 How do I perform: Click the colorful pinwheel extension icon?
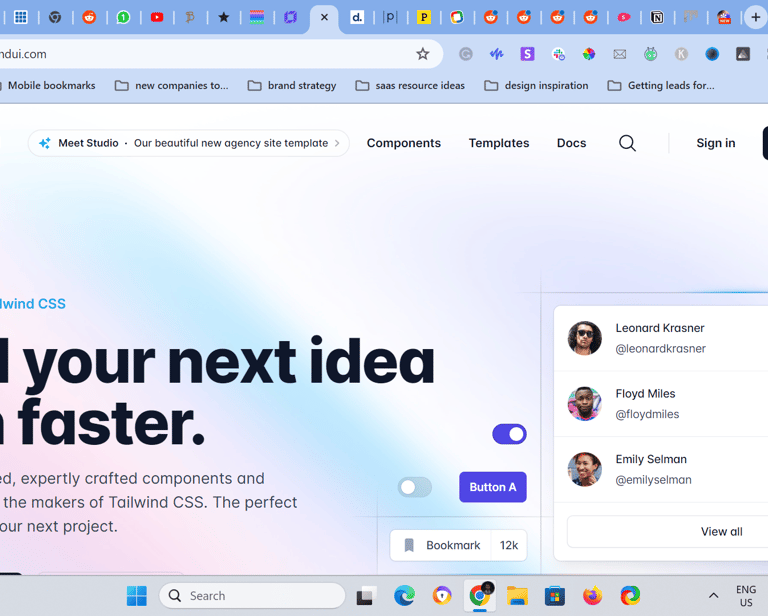[589, 54]
